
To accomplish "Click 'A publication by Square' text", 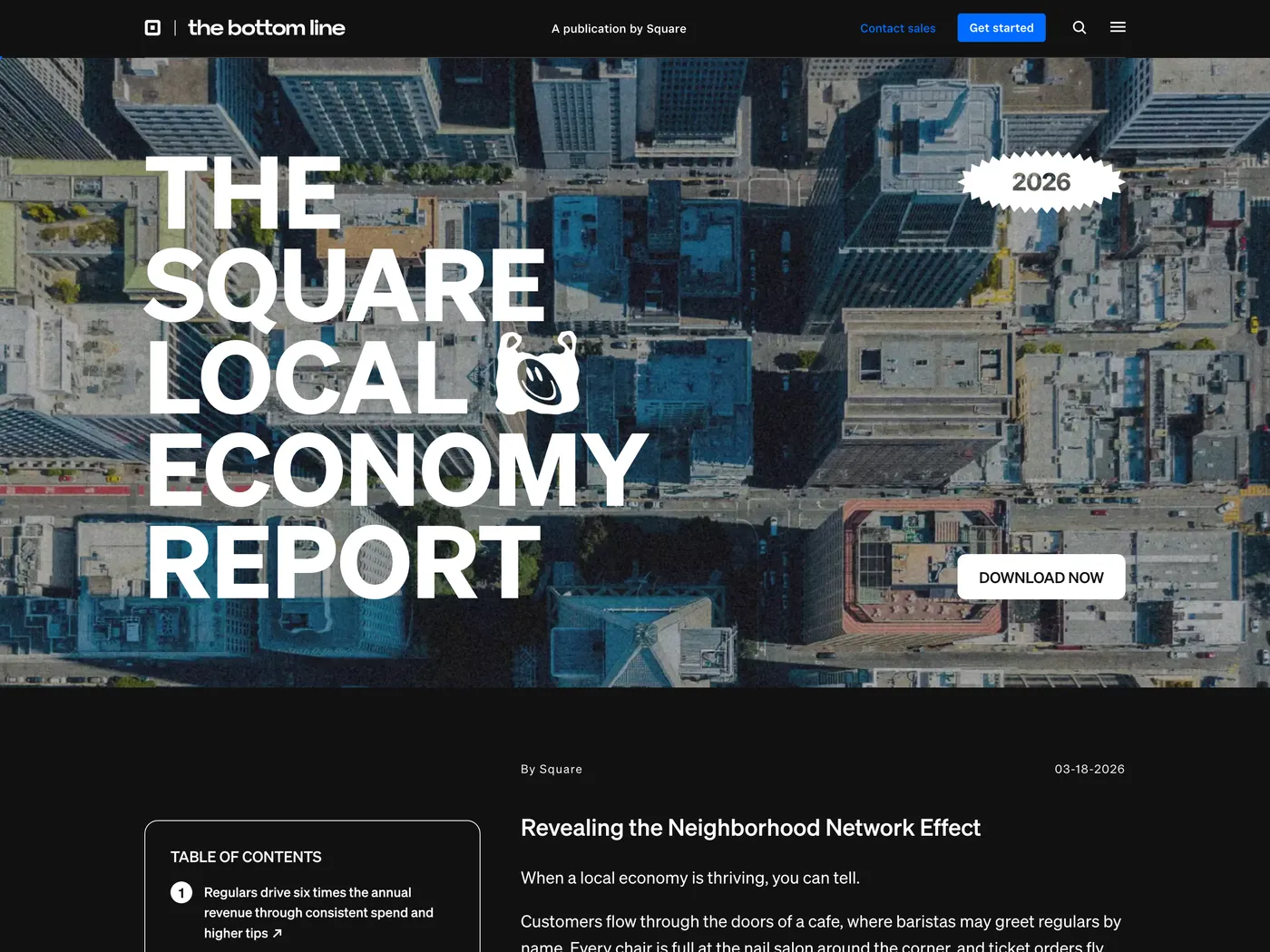I will [619, 29].
